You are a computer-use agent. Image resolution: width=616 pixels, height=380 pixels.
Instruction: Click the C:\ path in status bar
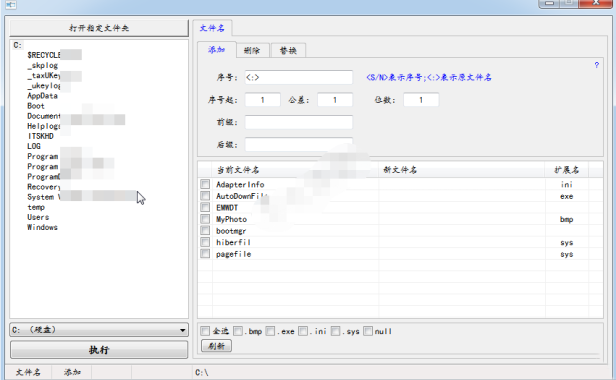(202, 372)
